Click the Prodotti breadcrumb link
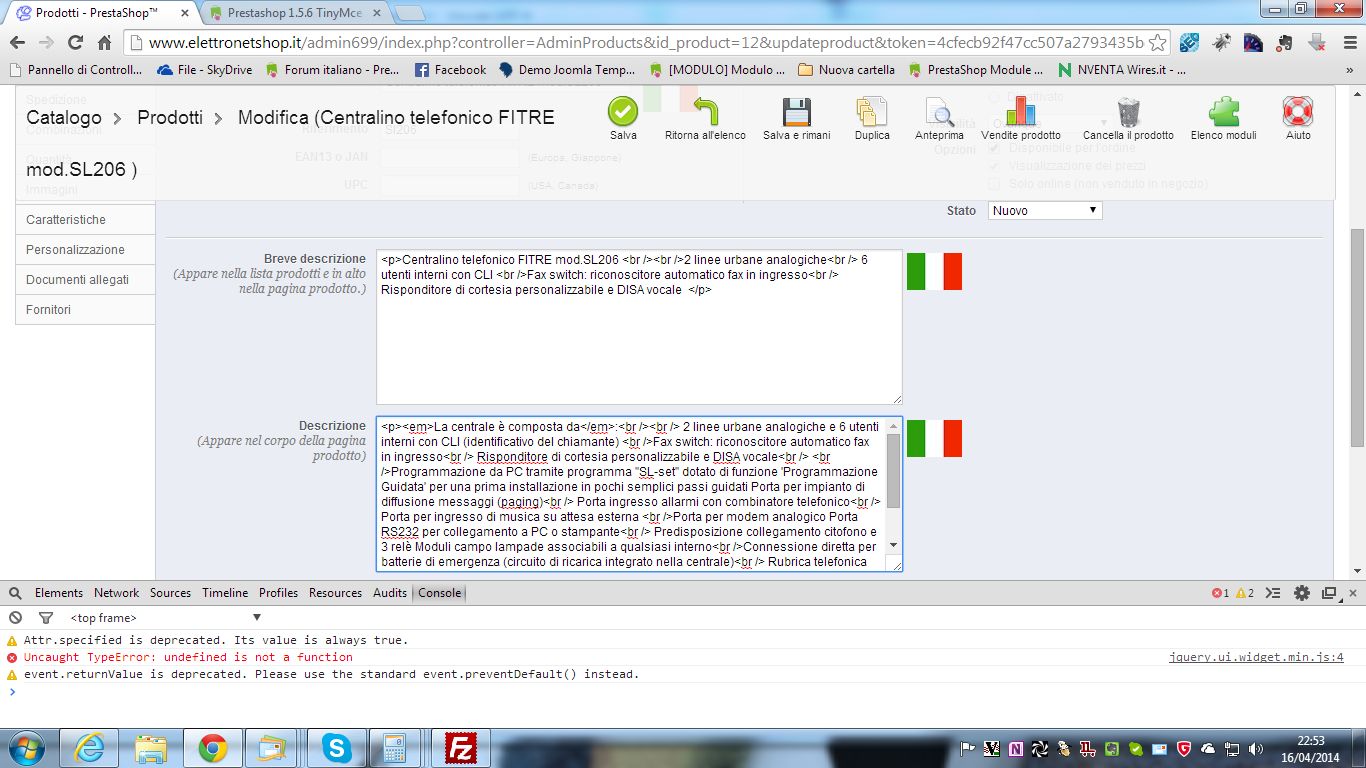Image resolution: width=1366 pixels, height=768 pixels. (x=170, y=118)
